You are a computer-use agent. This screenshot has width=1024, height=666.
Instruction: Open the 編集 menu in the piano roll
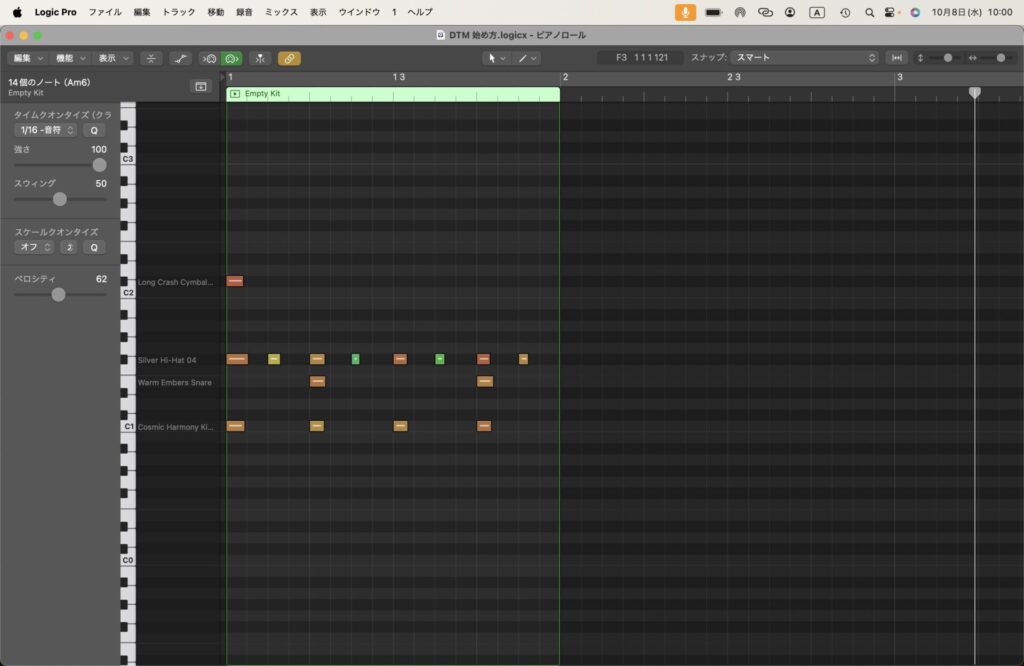click(x=26, y=58)
